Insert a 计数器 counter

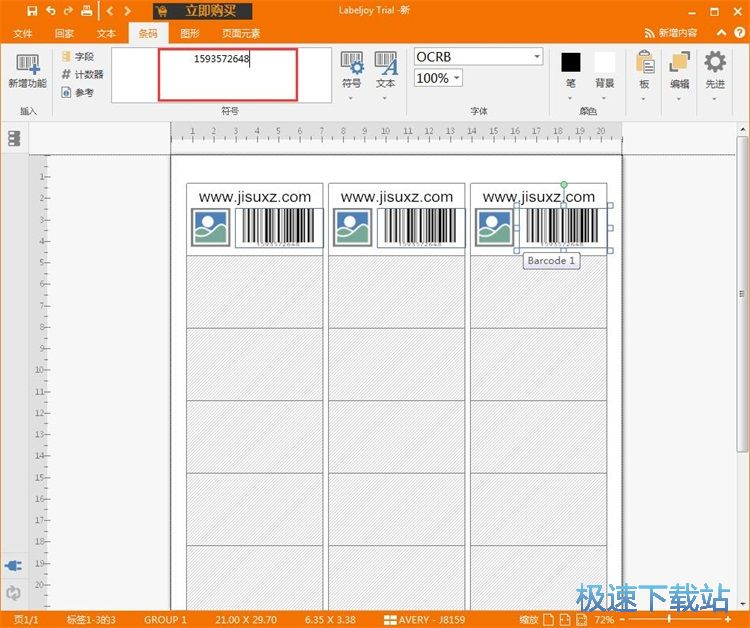82,75
